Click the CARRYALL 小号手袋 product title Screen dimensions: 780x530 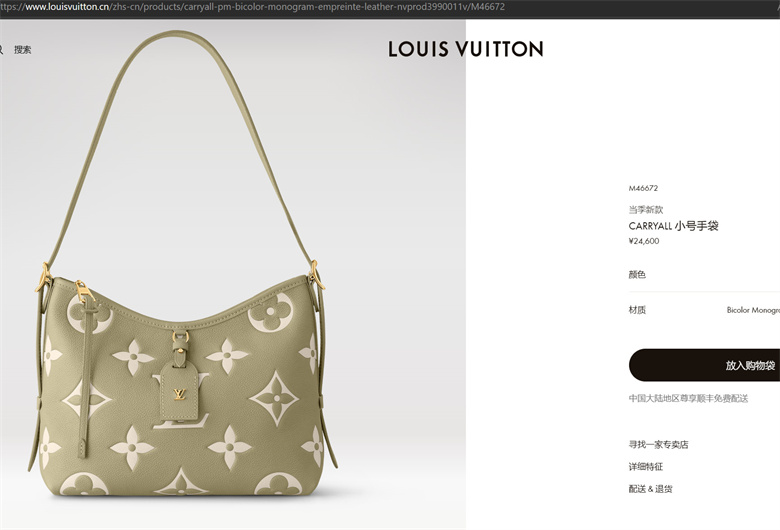[674, 226]
